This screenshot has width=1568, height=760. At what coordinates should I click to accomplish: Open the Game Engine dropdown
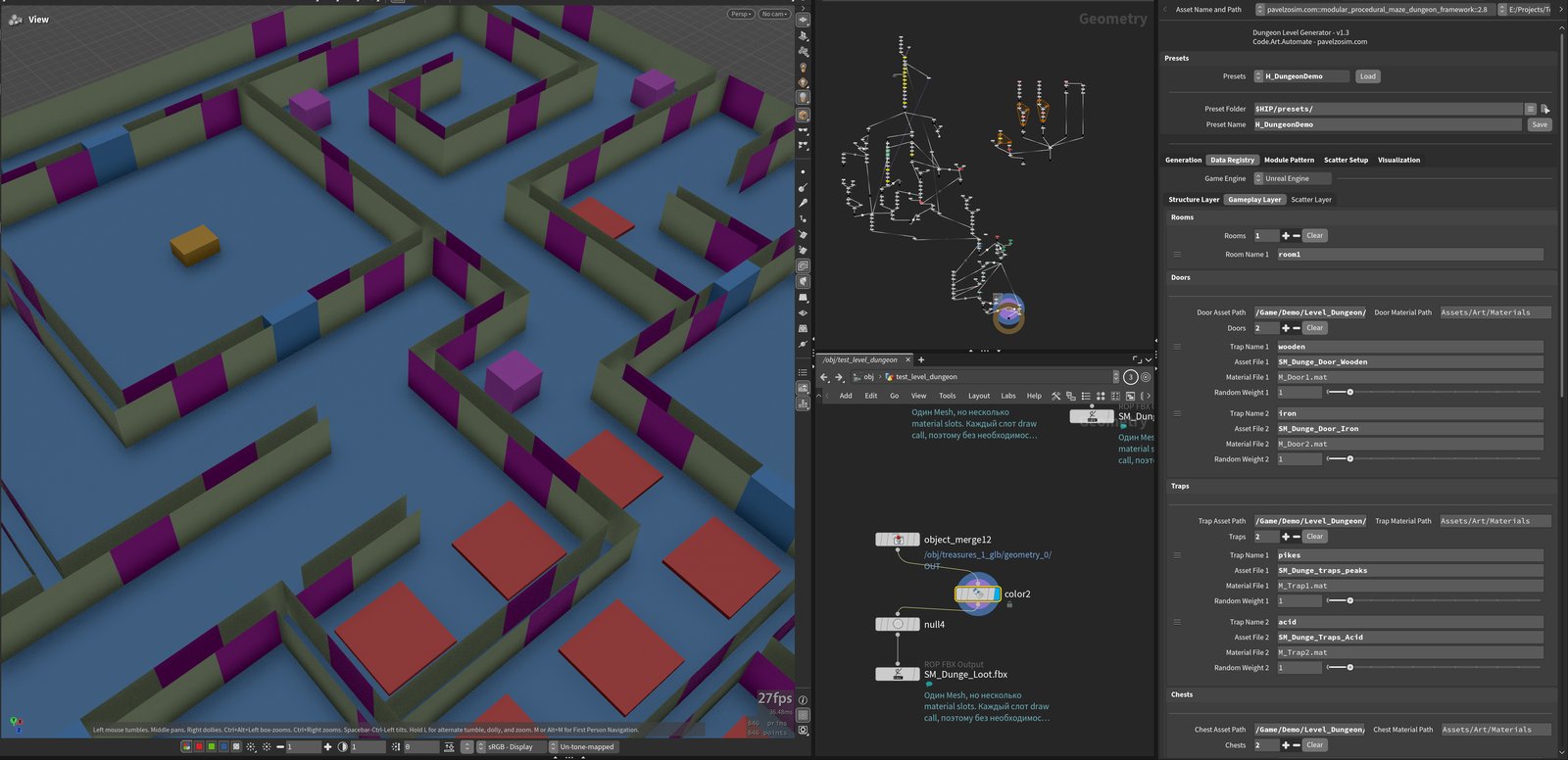click(1292, 178)
